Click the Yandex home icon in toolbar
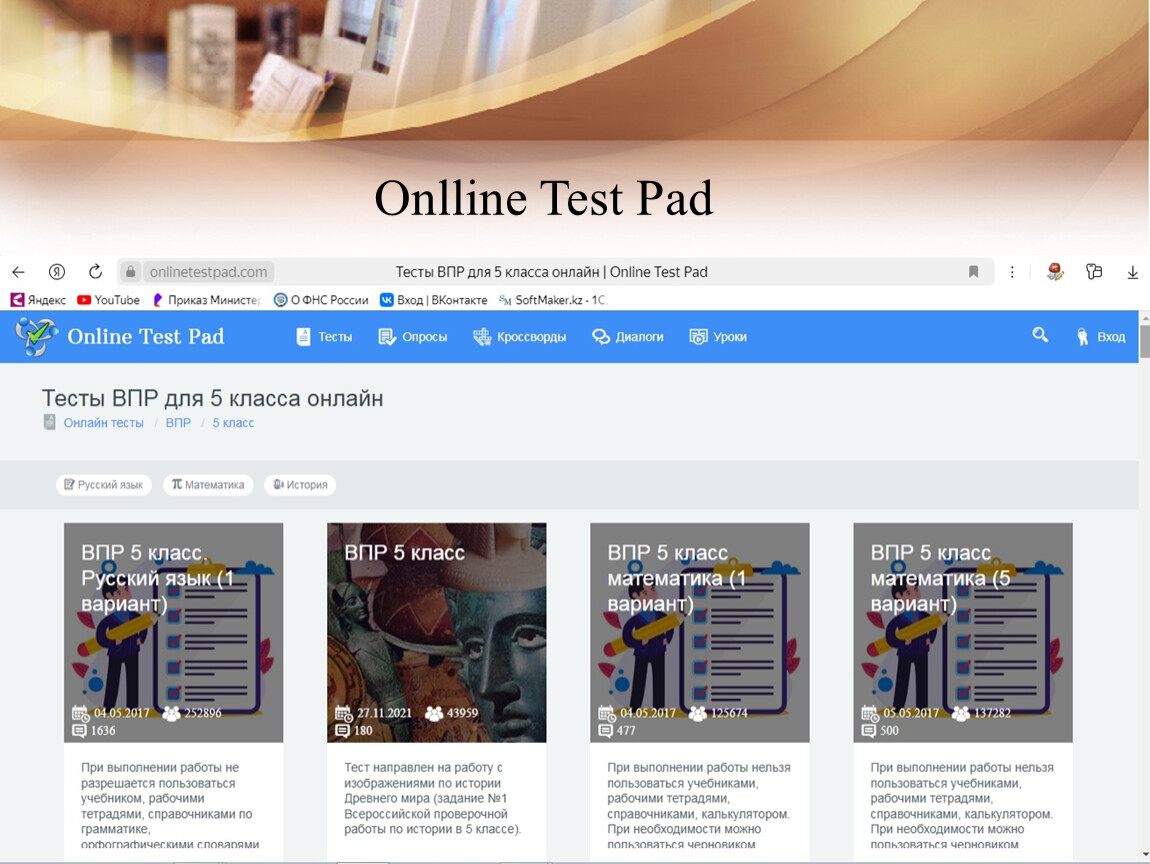This screenshot has height=864, width=1150. point(57,272)
